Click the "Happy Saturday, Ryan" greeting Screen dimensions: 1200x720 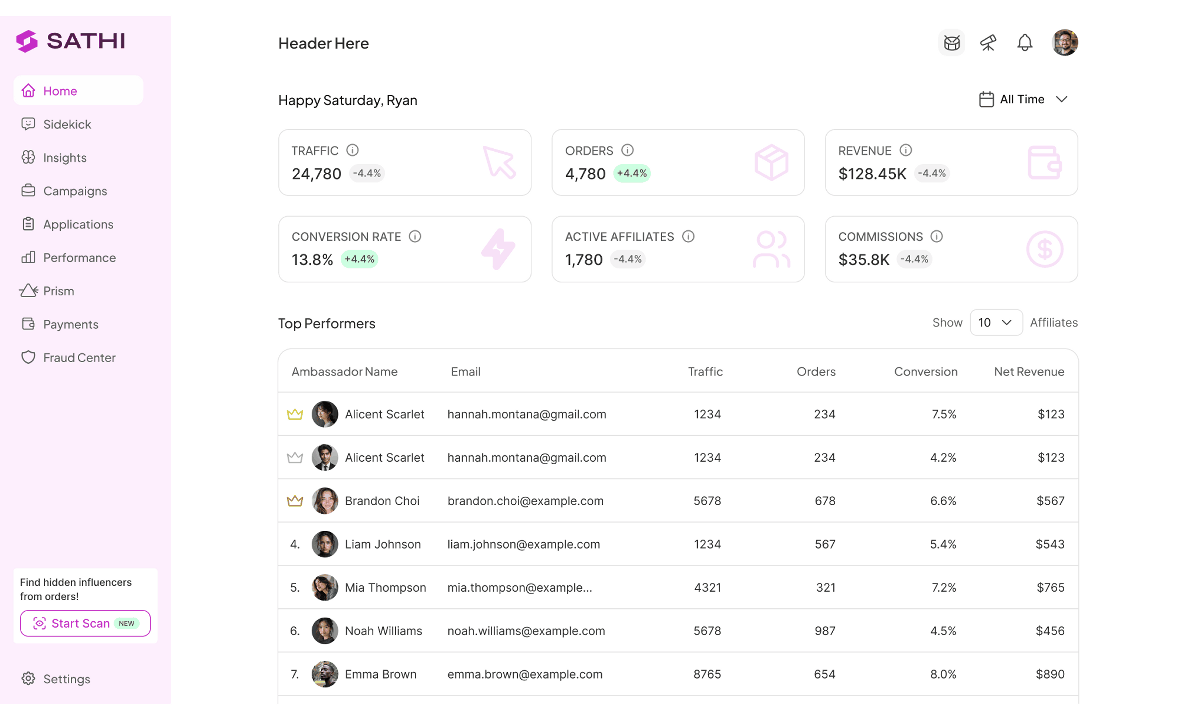click(348, 100)
